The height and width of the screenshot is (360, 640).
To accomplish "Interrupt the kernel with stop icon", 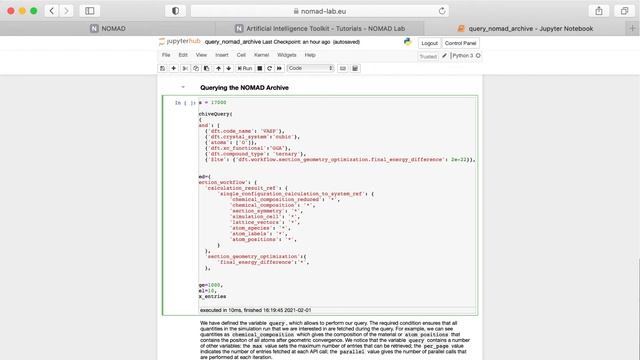I will tap(260, 69).
